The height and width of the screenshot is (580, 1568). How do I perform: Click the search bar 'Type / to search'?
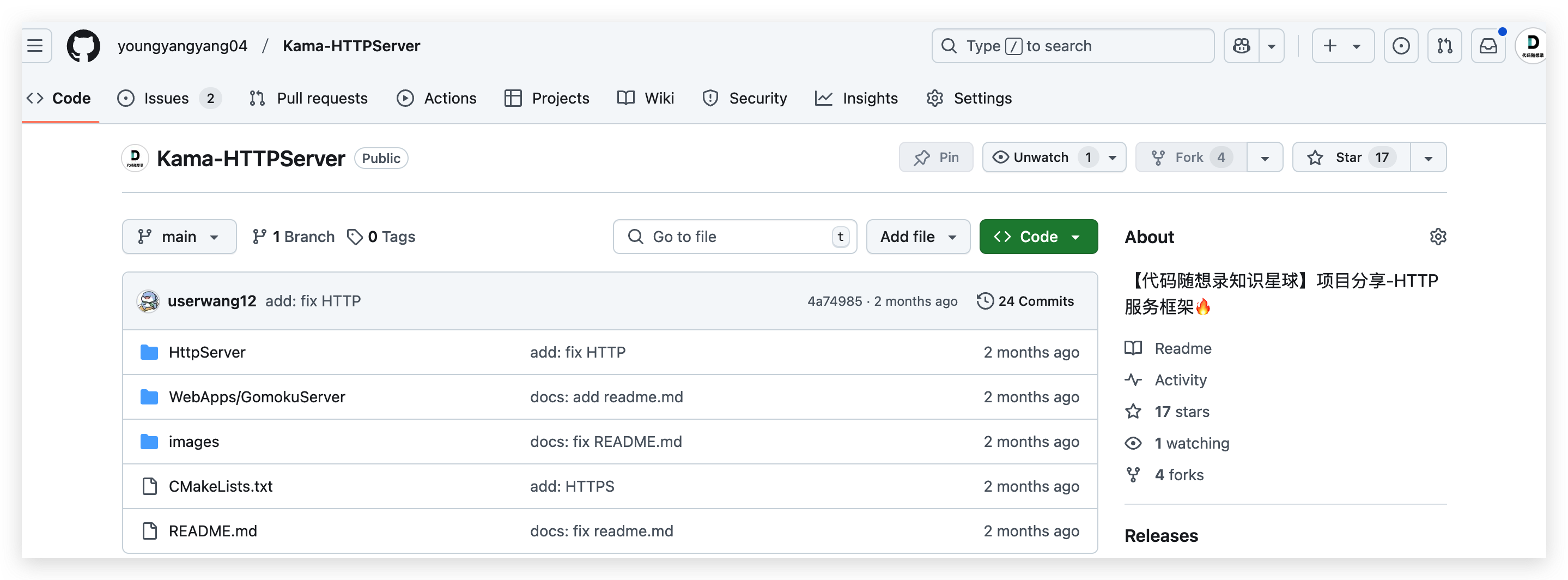pyautogui.click(x=1073, y=46)
